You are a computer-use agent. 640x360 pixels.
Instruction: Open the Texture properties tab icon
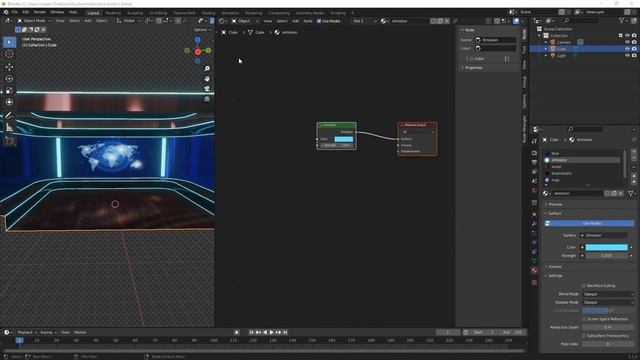coord(534,282)
